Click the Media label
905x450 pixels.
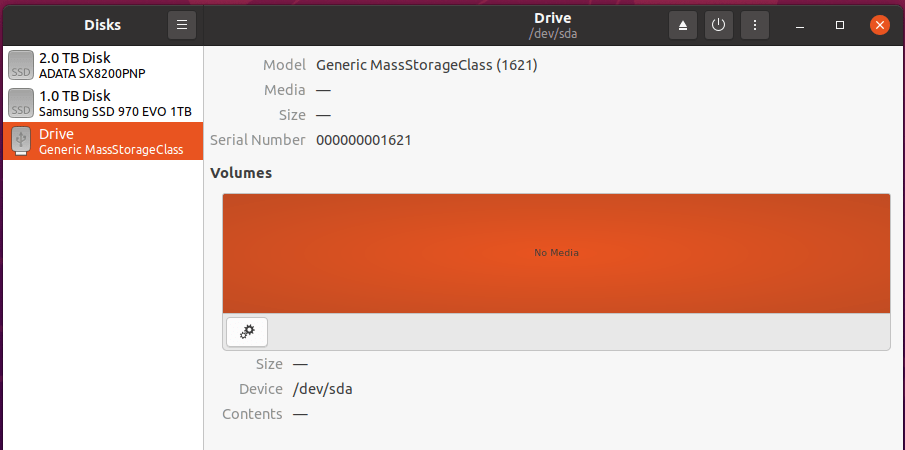coord(285,90)
